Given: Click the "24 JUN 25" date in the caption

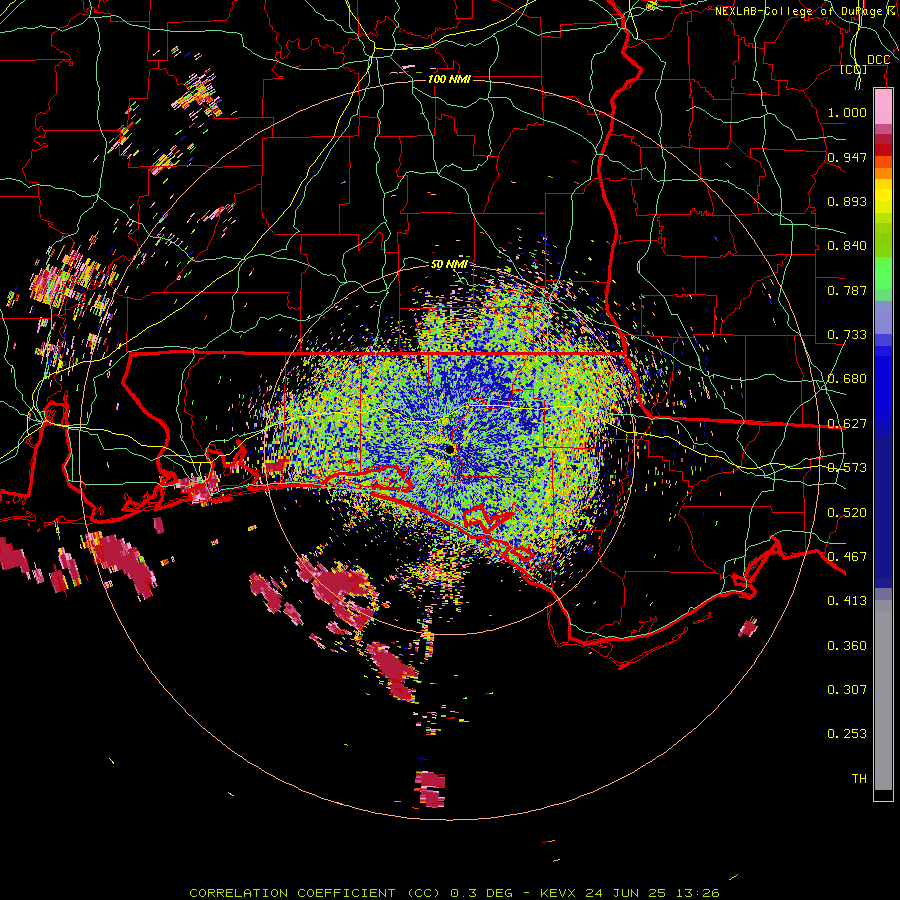Looking at the screenshot, I should point(626,893).
